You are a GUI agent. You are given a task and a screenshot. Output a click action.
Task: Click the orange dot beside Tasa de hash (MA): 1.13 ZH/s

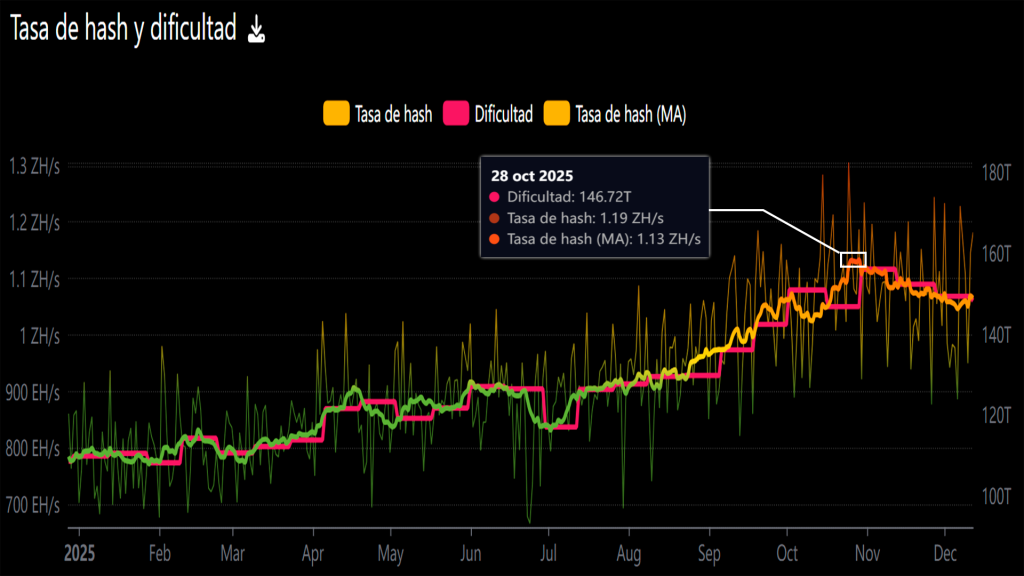click(x=495, y=239)
